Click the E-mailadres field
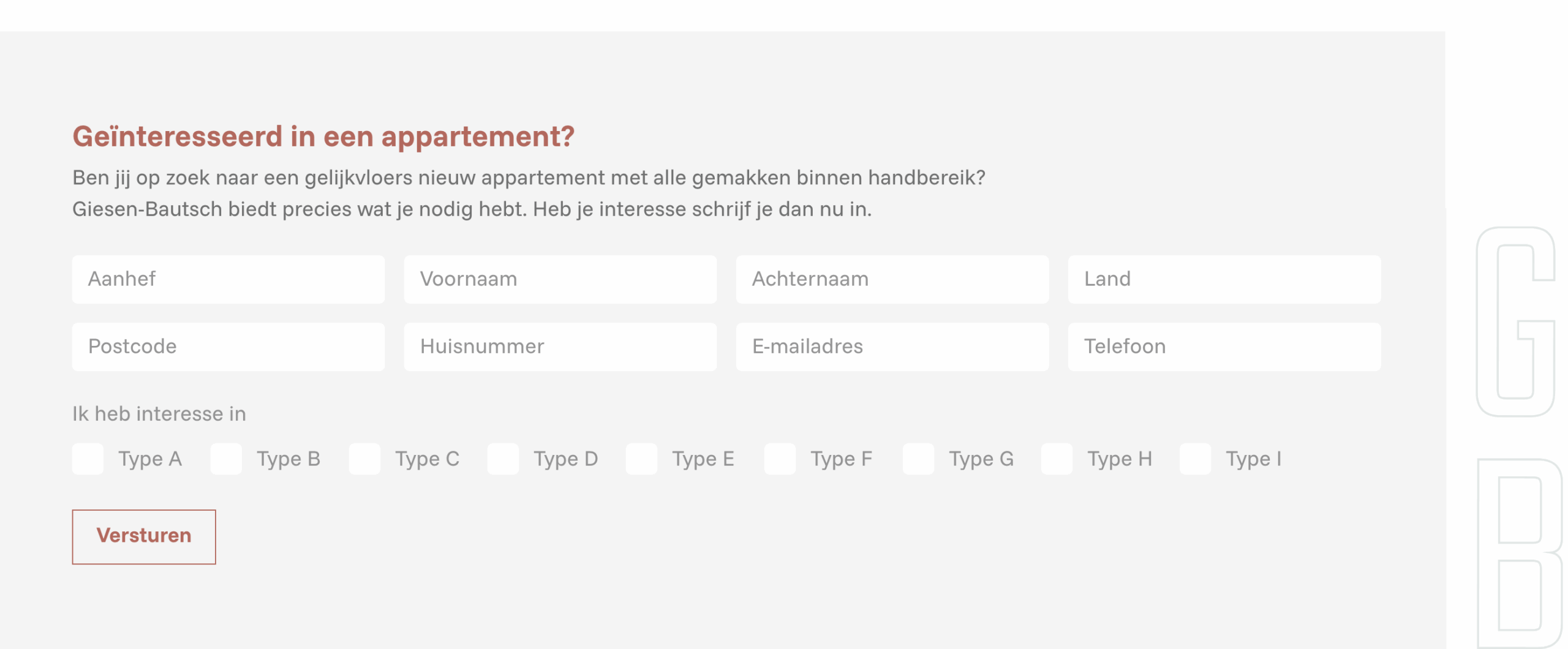 pos(892,347)
